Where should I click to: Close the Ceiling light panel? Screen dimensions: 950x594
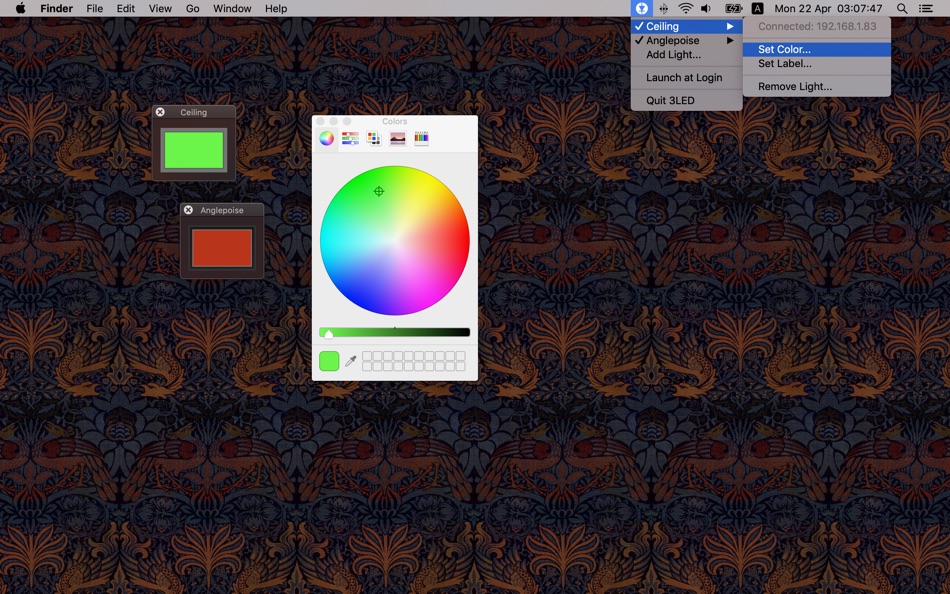click(160, 112)
